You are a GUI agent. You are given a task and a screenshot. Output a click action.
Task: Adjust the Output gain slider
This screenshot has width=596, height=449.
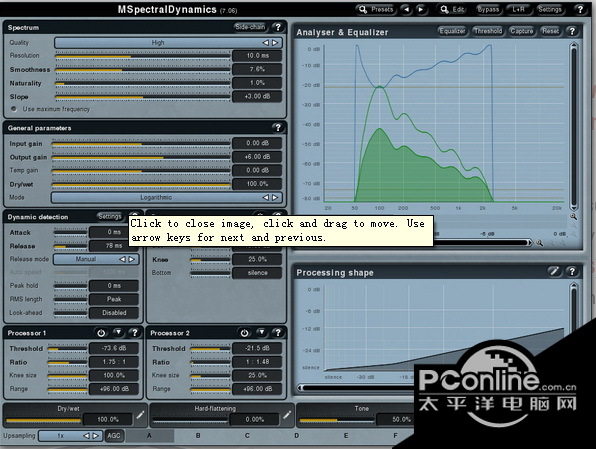pos(141,157)
